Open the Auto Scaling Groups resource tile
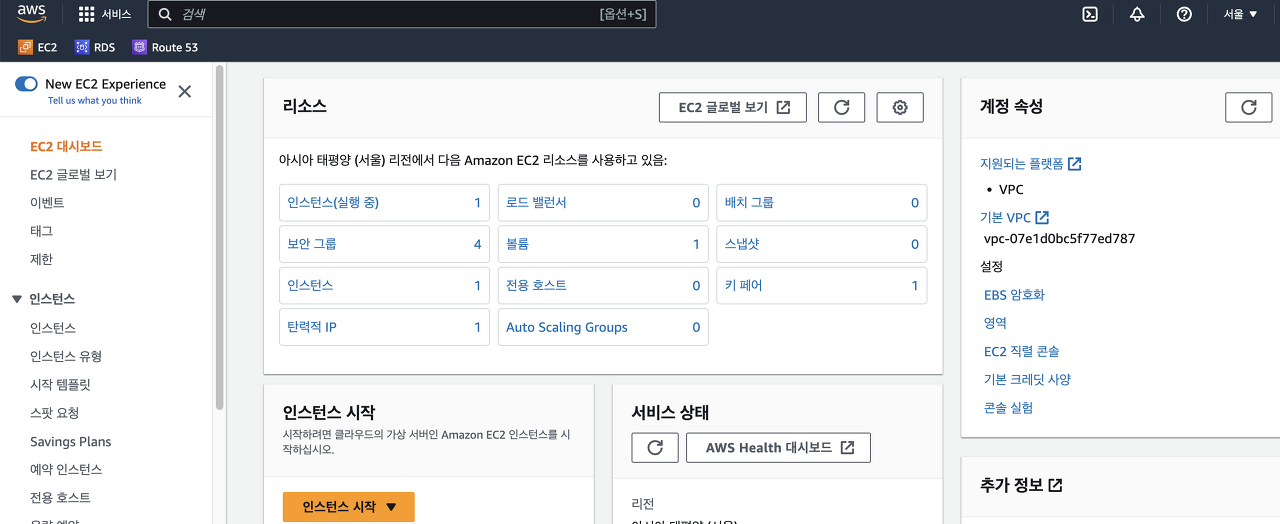 (x=603, y=327)
